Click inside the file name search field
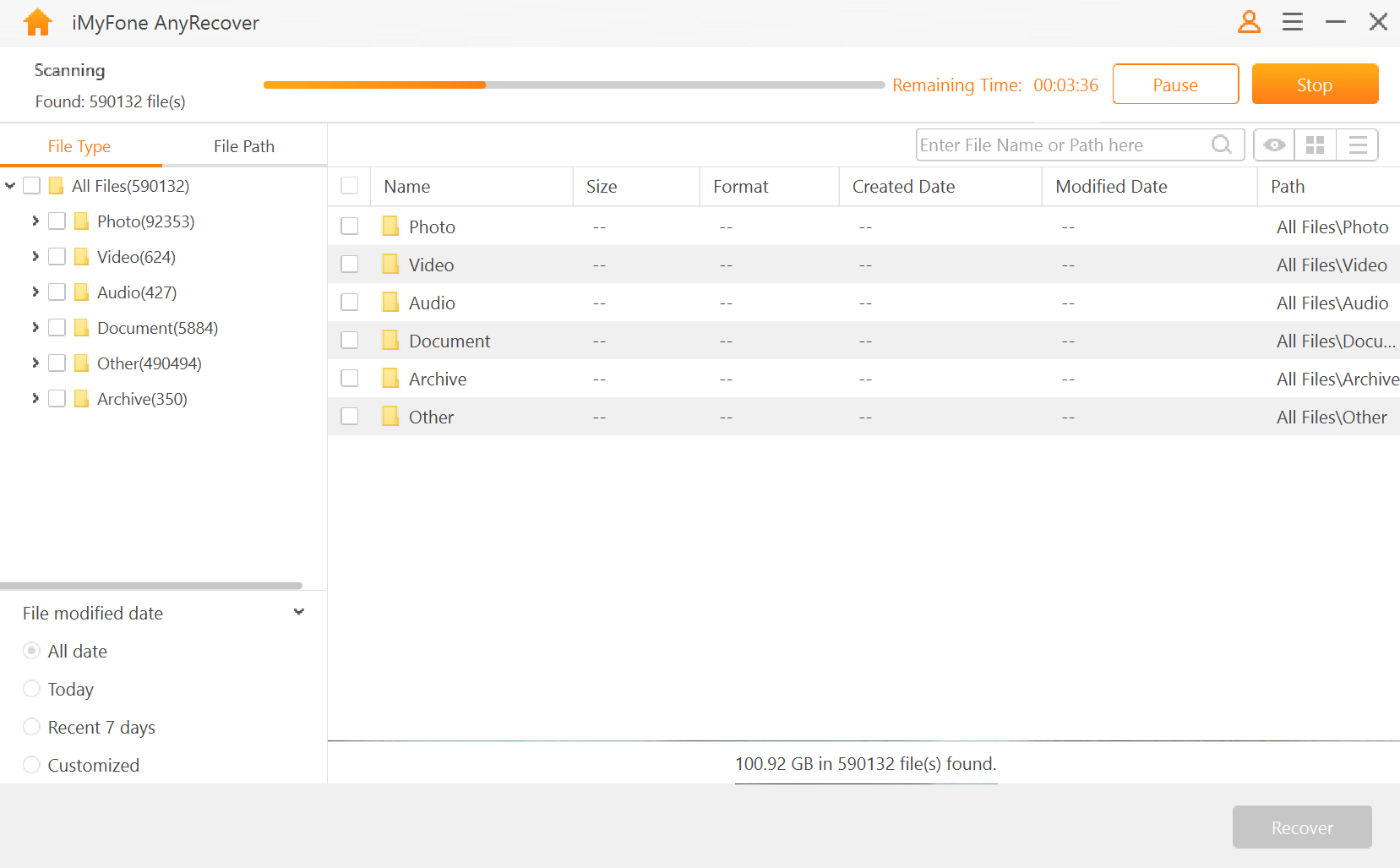The width and height of the screenshot is (1400, 868). (x=1056, y=145)
